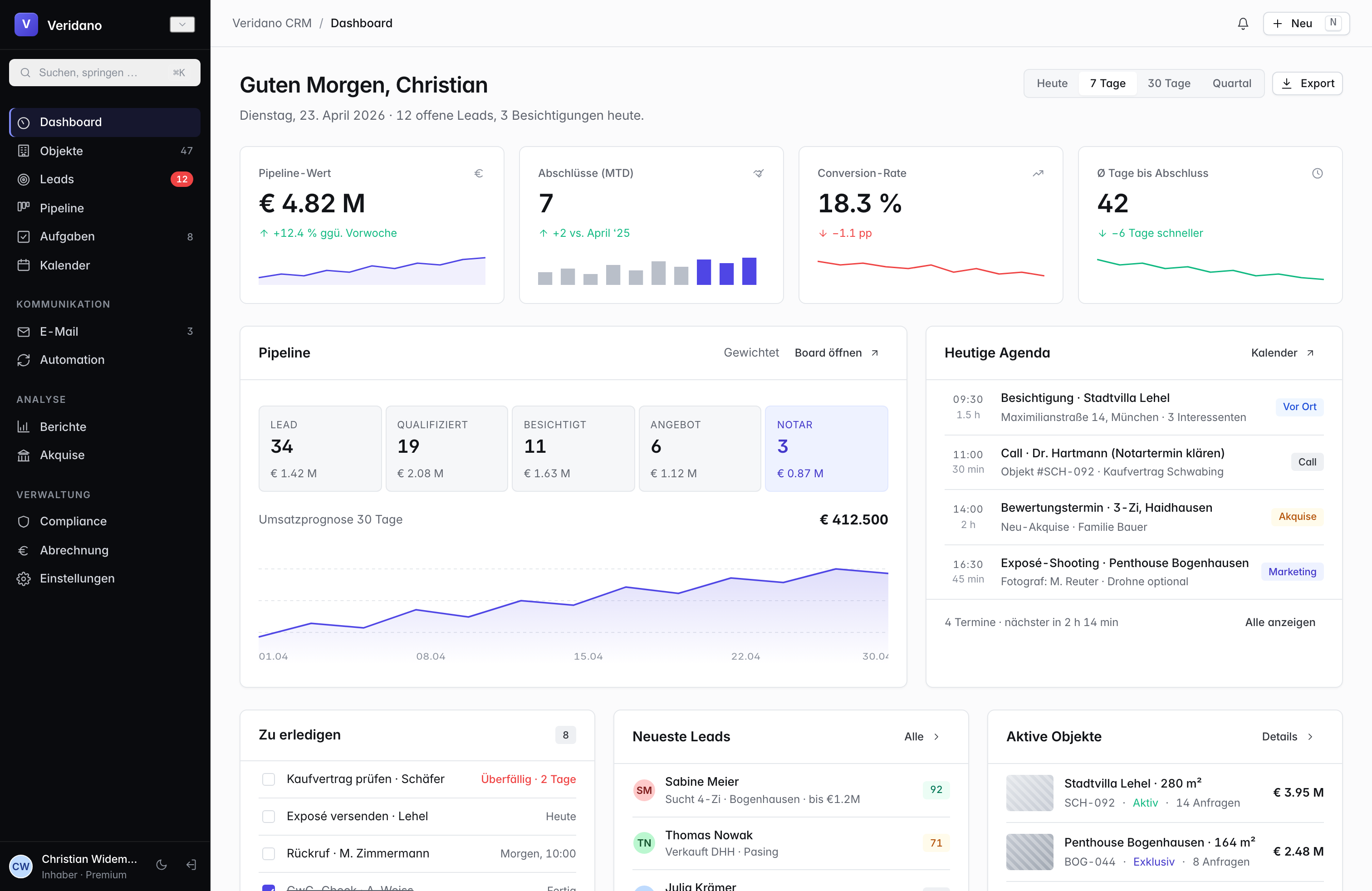Select the NOTAR pipeline stage card
1372x891 pixels.
(x=827, y=448)
